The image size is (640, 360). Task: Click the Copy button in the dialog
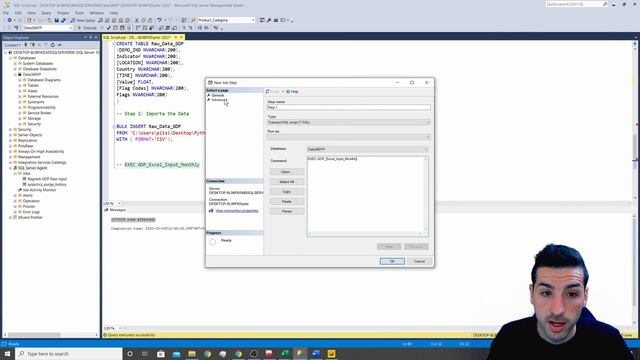(287, 191)
